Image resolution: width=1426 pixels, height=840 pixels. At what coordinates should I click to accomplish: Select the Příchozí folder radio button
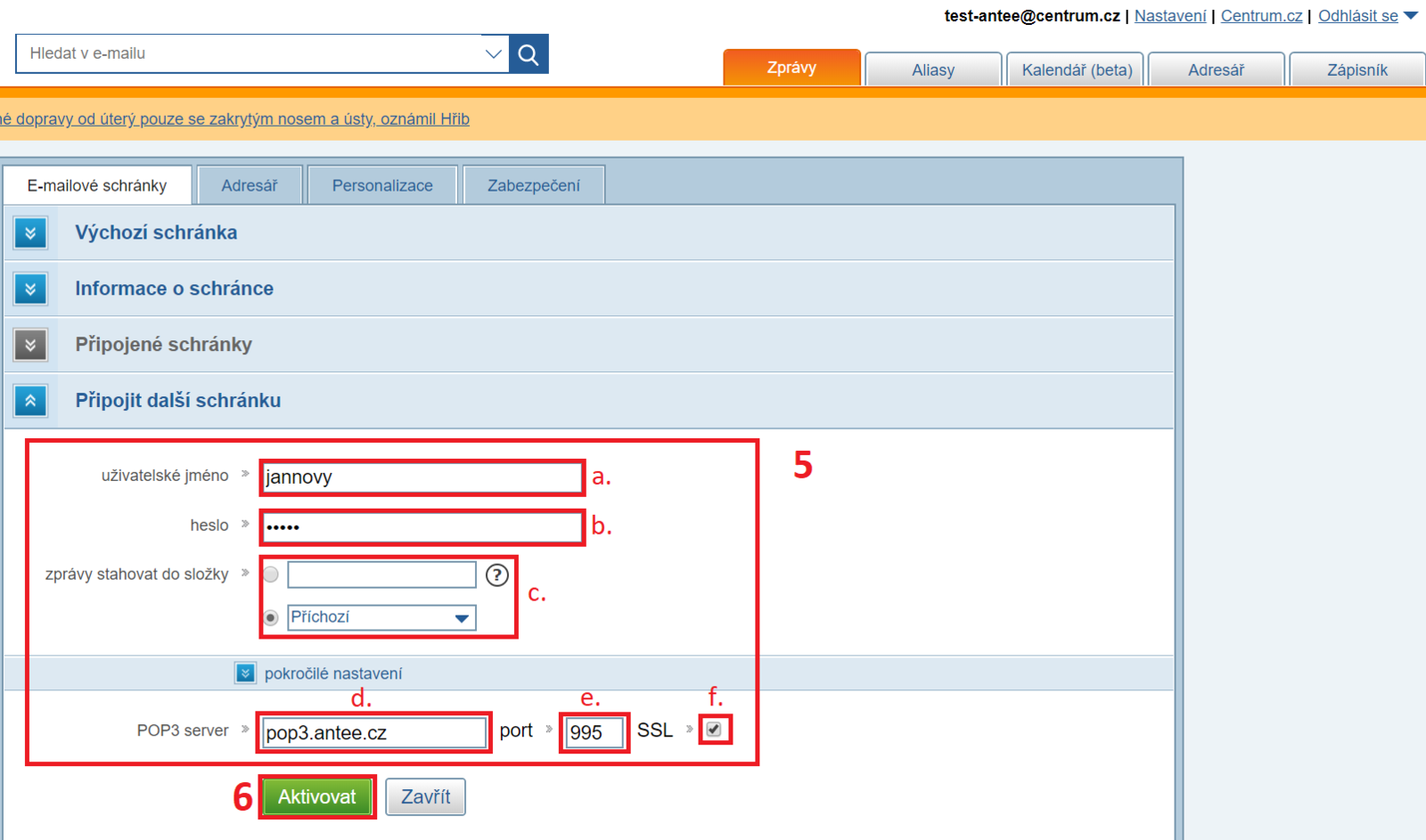[271, 617]
